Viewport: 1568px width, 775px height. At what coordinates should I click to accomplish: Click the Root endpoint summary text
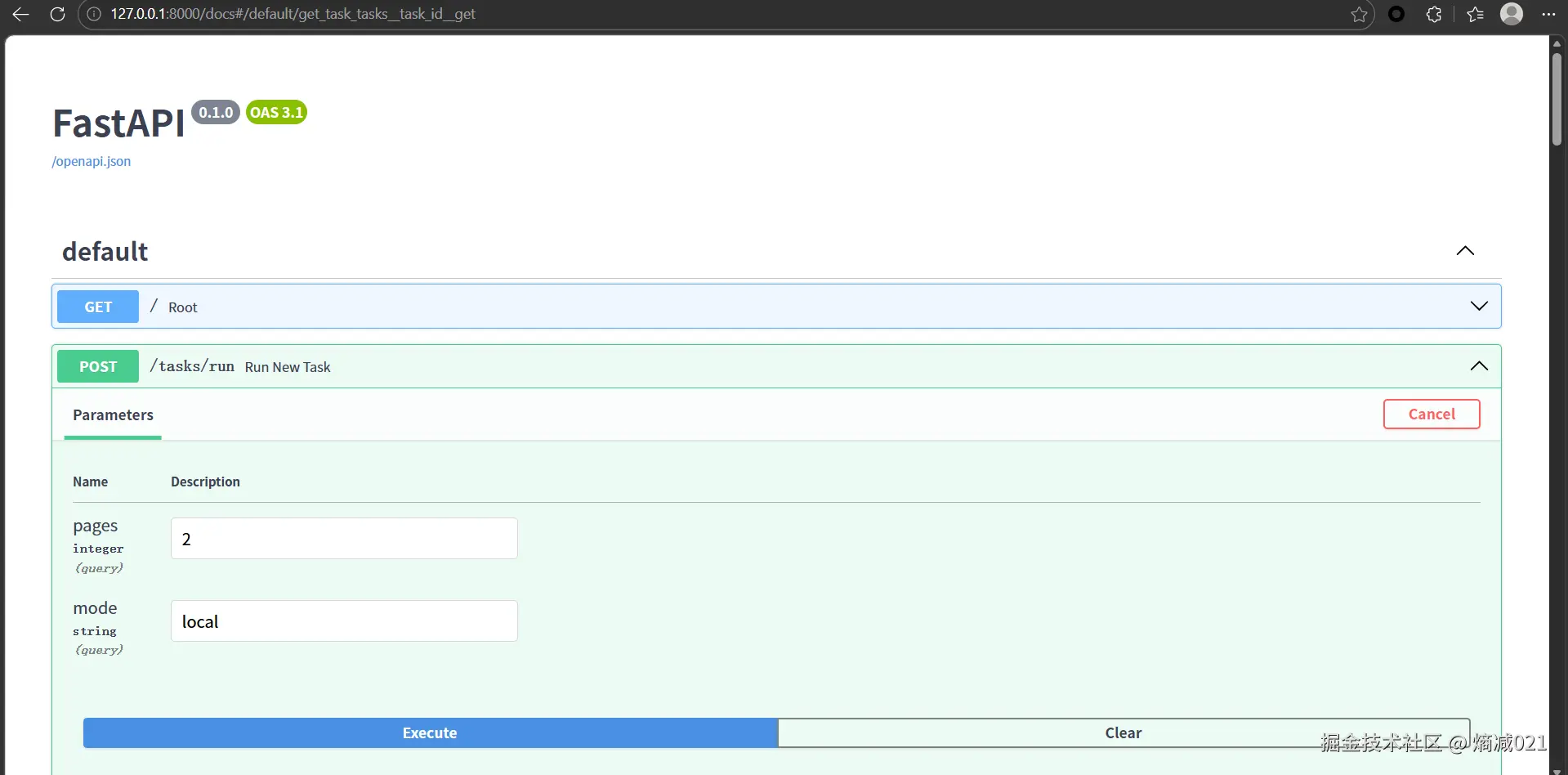(183, 307)
